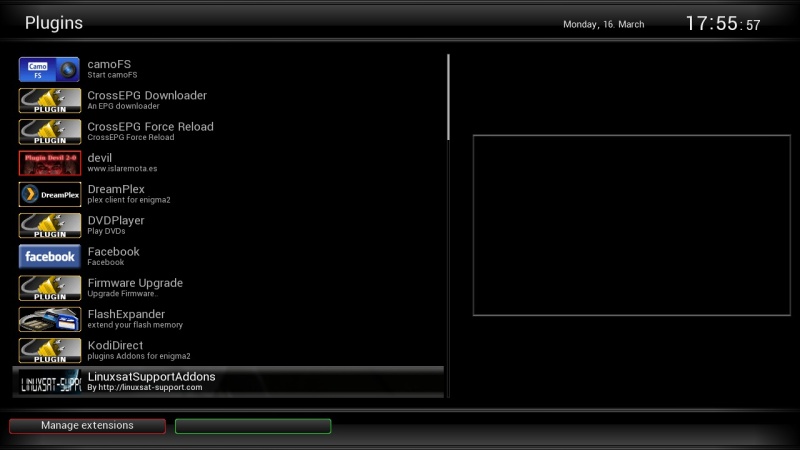The height and width of the screenshot is (450, 800).
Task: Select the Plugin Devil 2.0 icon
Action: [49, 163]
